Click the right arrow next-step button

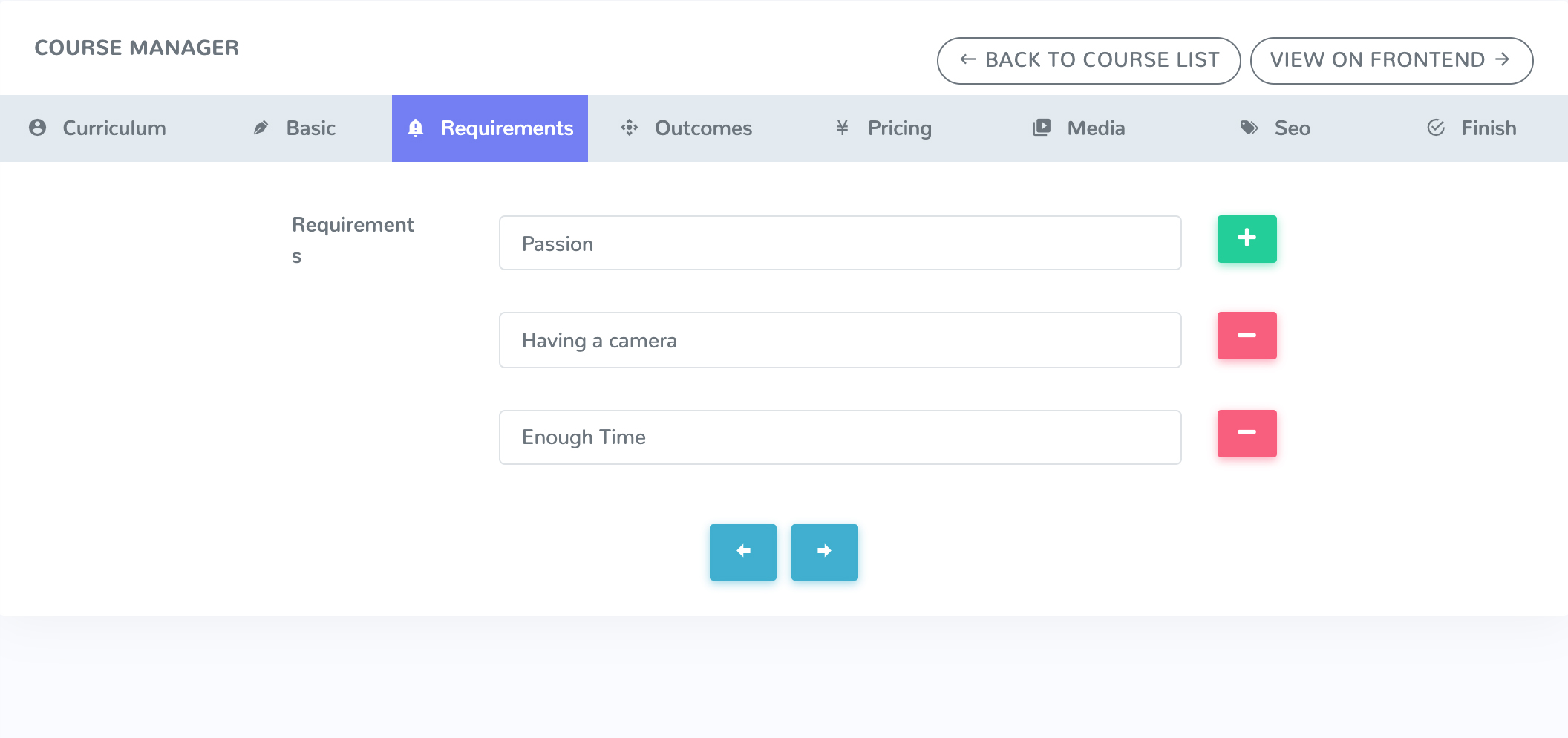(824, 552)
